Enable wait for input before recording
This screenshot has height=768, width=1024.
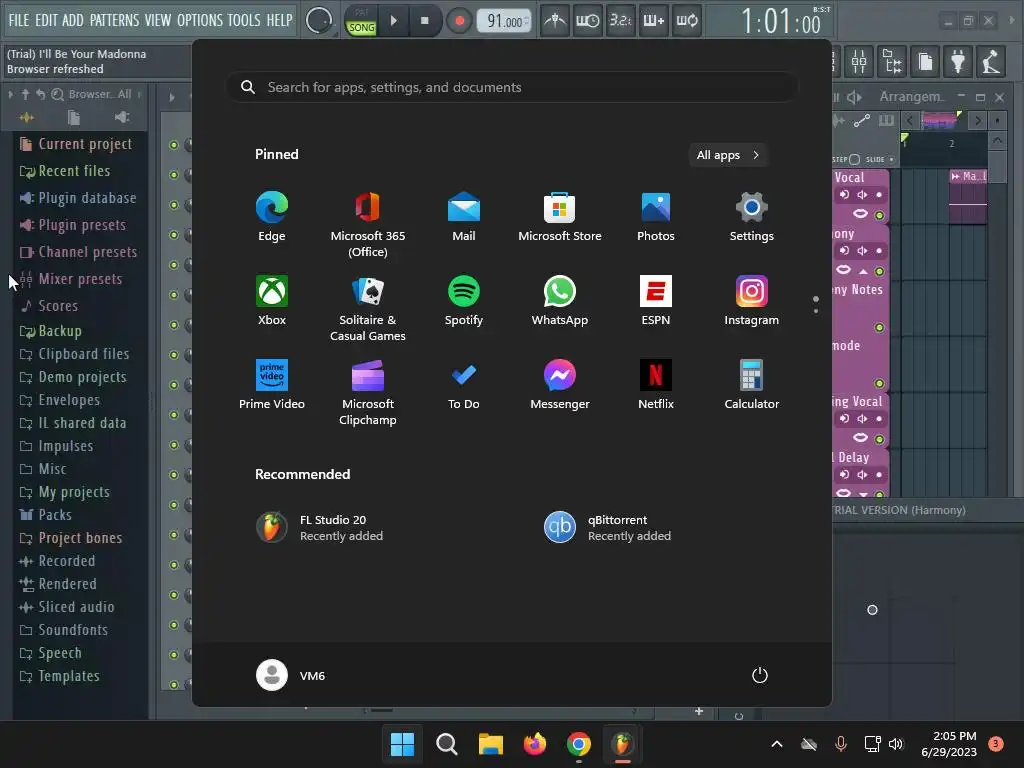(x=588, y=21)
